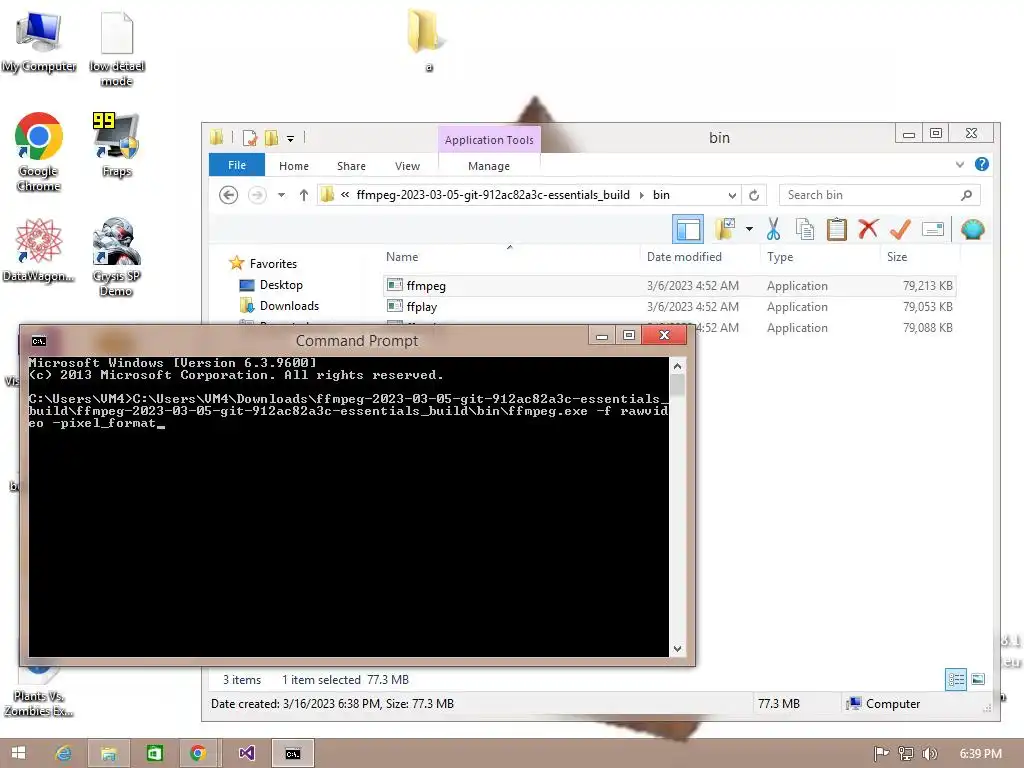The height and width of the screenshot is (768, 1024).
Task: Click the orange checkmark Properties icon
Action: 900,229
